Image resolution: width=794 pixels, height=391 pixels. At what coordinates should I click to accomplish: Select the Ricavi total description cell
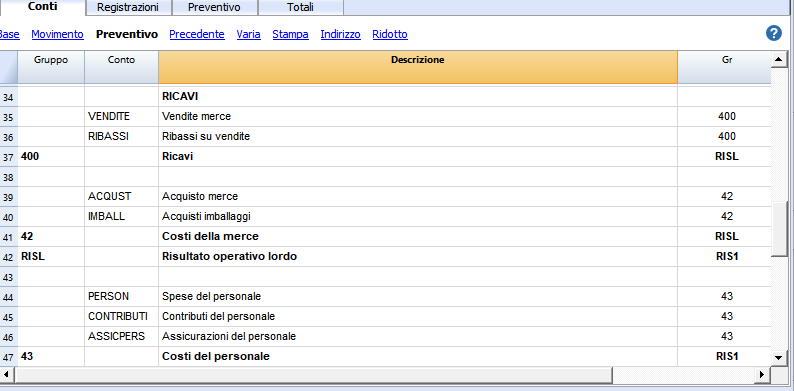click(x=418, y=157)
